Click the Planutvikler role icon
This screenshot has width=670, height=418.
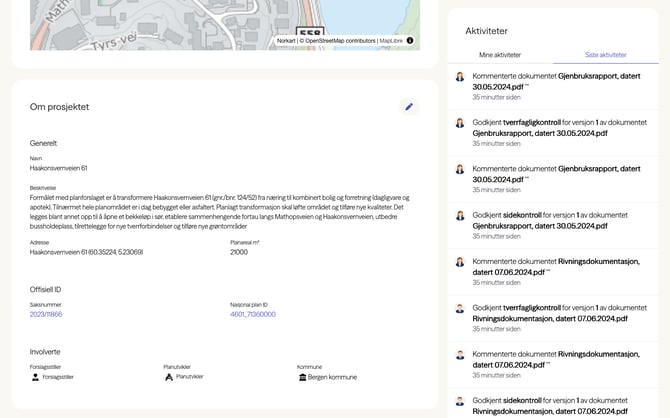click(x=168, y=377)
